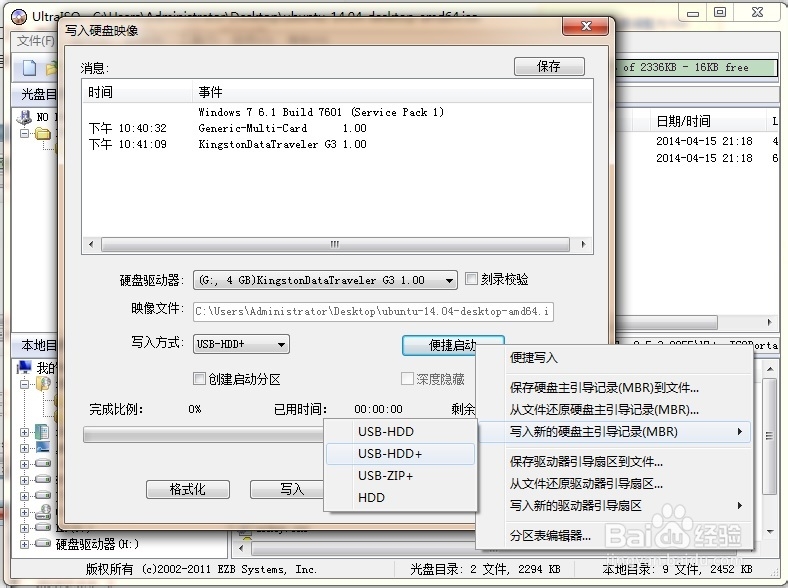
Task: Click the 日期/时间 column header in UltraISO
Action: pyautogui.click(x=707, y=121)
